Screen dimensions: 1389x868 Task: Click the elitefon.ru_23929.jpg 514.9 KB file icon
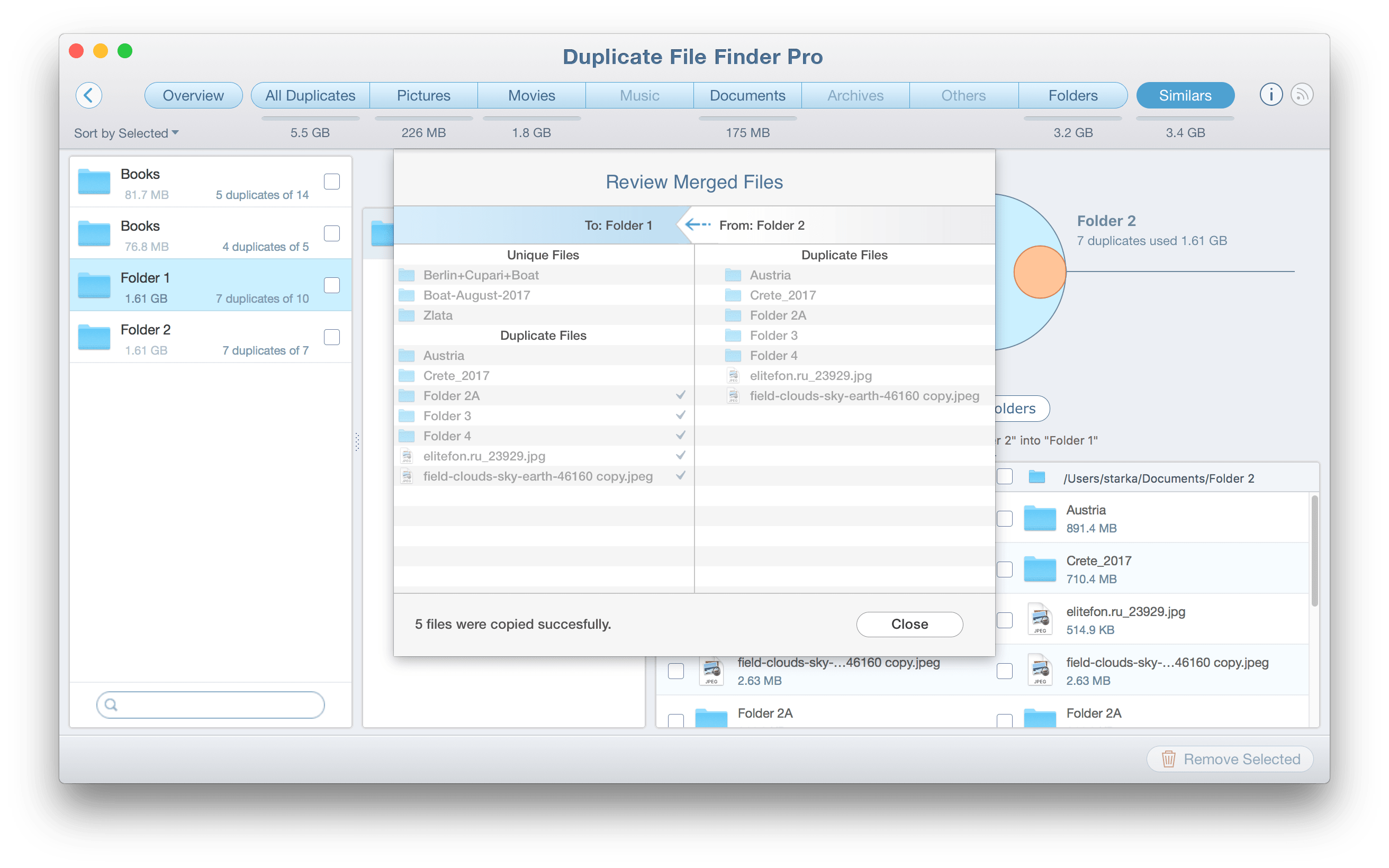[x=1040, y=619]
